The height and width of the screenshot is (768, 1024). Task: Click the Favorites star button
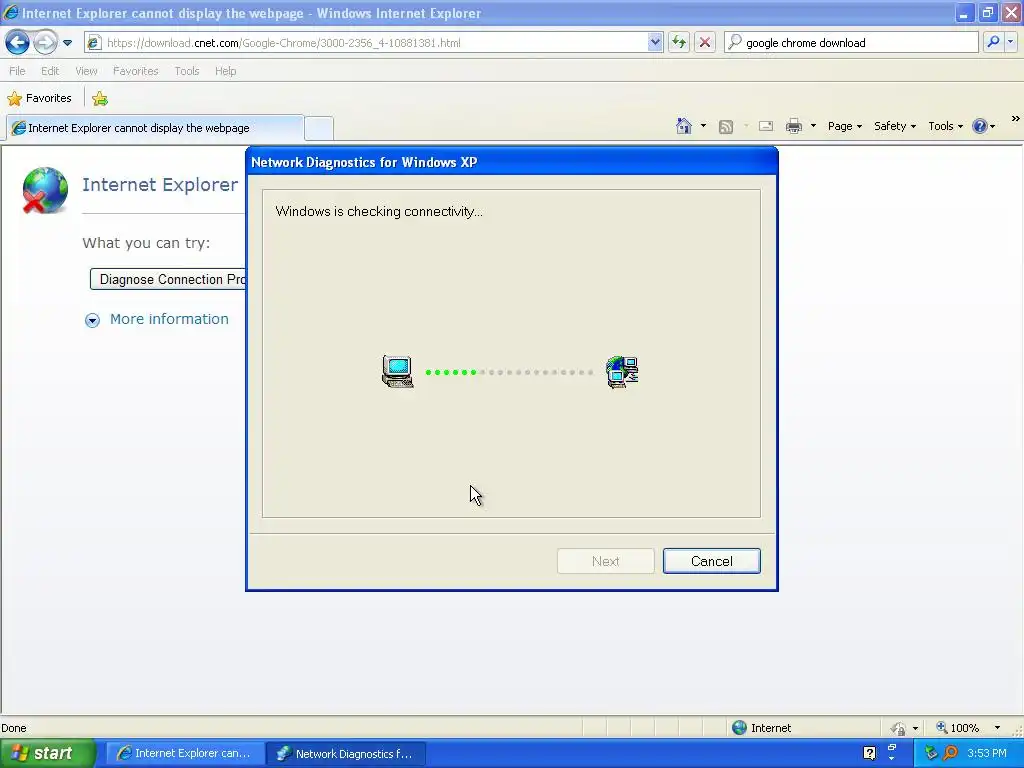39,98
